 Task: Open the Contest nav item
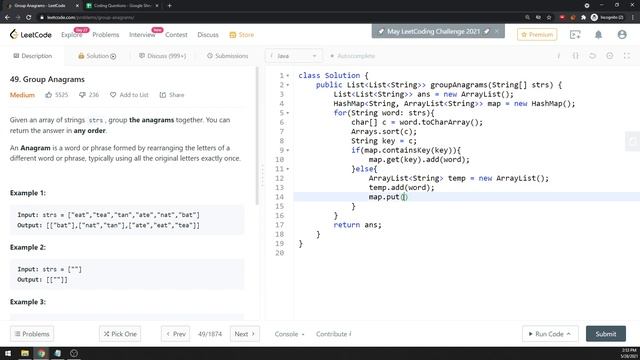[176, 35]
